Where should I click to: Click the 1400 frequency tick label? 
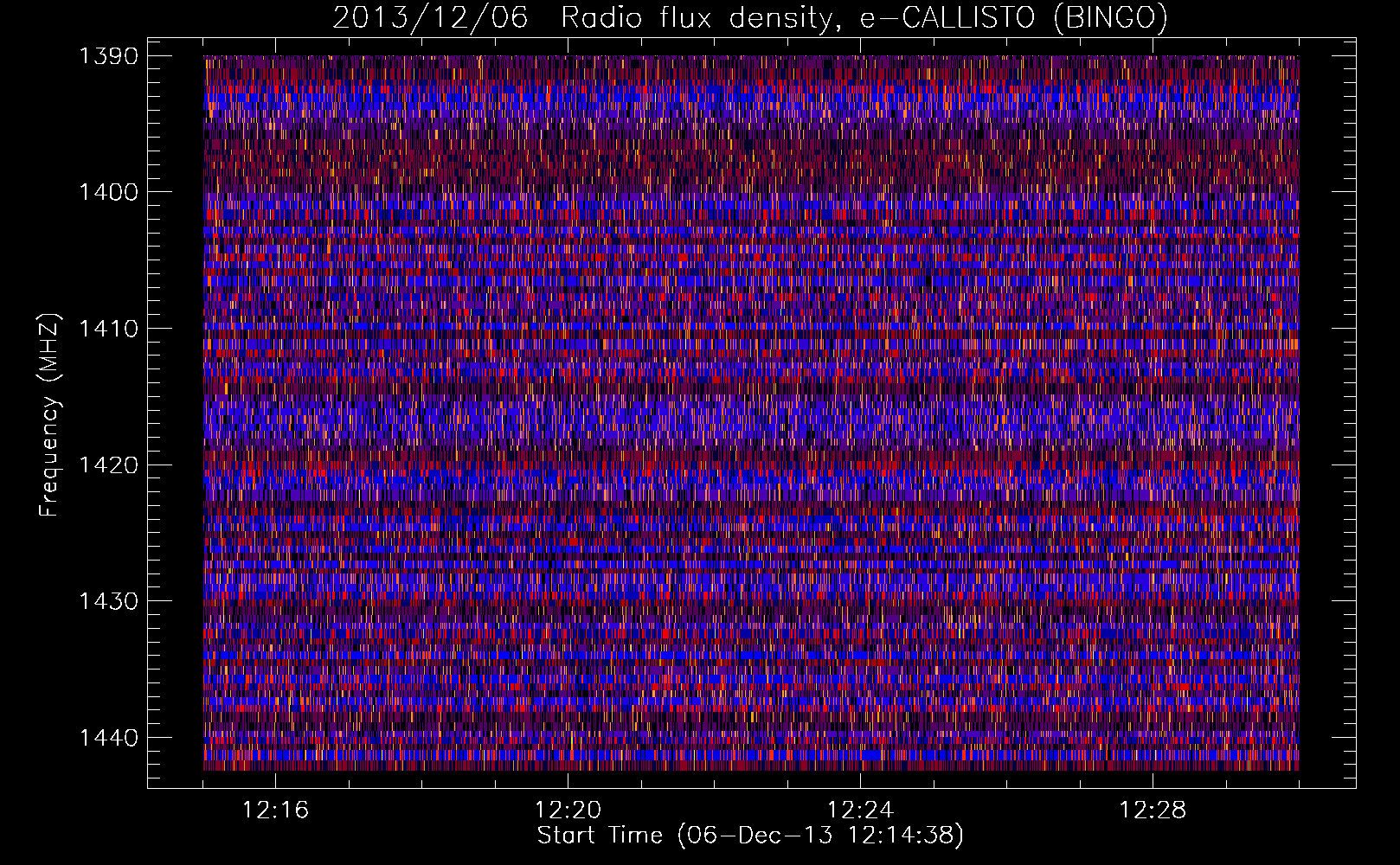tap(109, 192)
